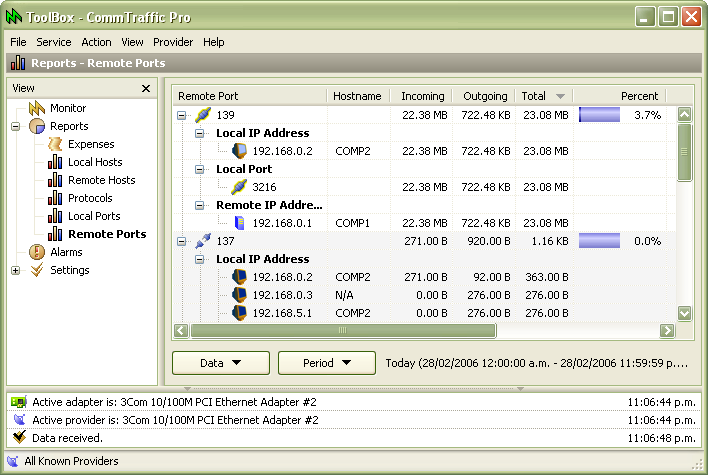The width and height of the screenshot is (708, 475).
Task: Click the Reports header bar chart icon
Action: [18, 63]
